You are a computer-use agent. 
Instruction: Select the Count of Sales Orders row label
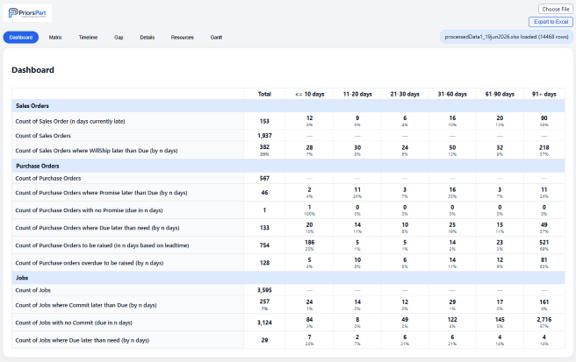(x=43, y=136)
